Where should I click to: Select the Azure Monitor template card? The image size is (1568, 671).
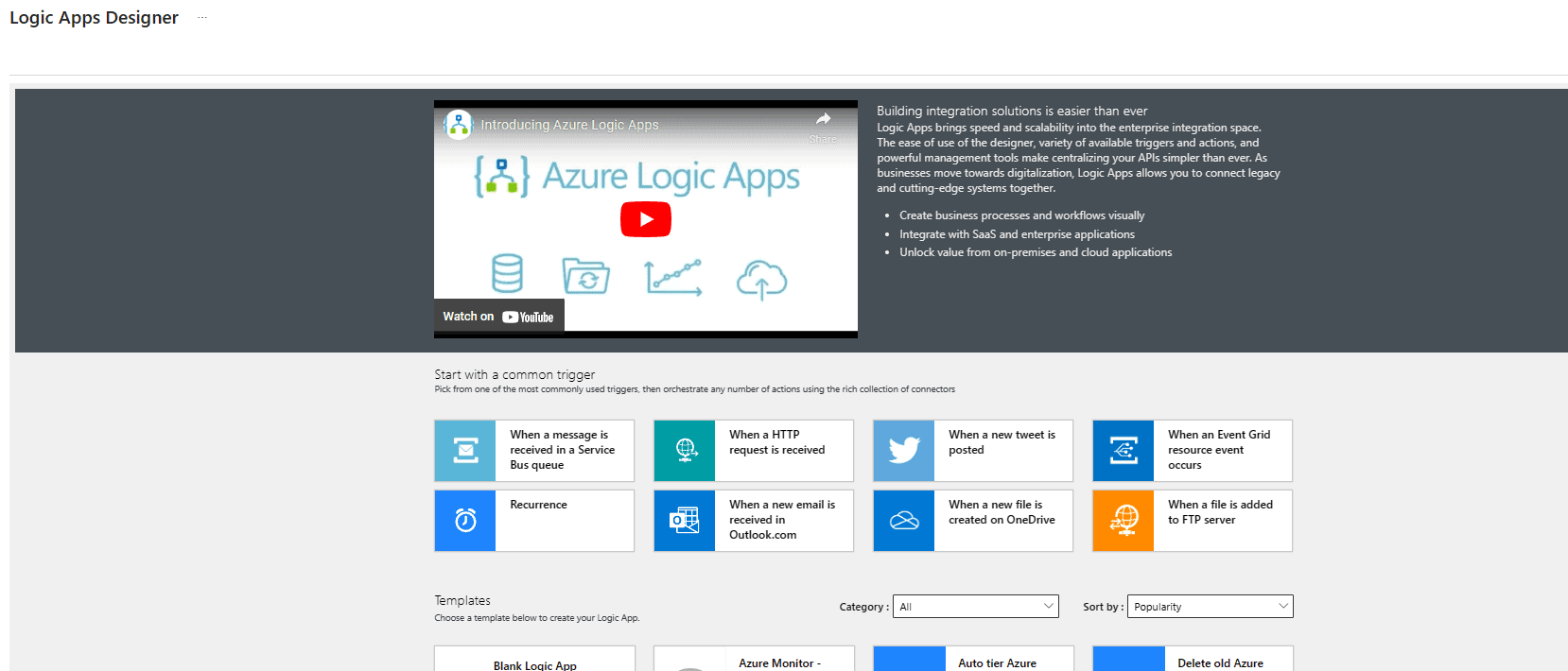tap(755, 659)
